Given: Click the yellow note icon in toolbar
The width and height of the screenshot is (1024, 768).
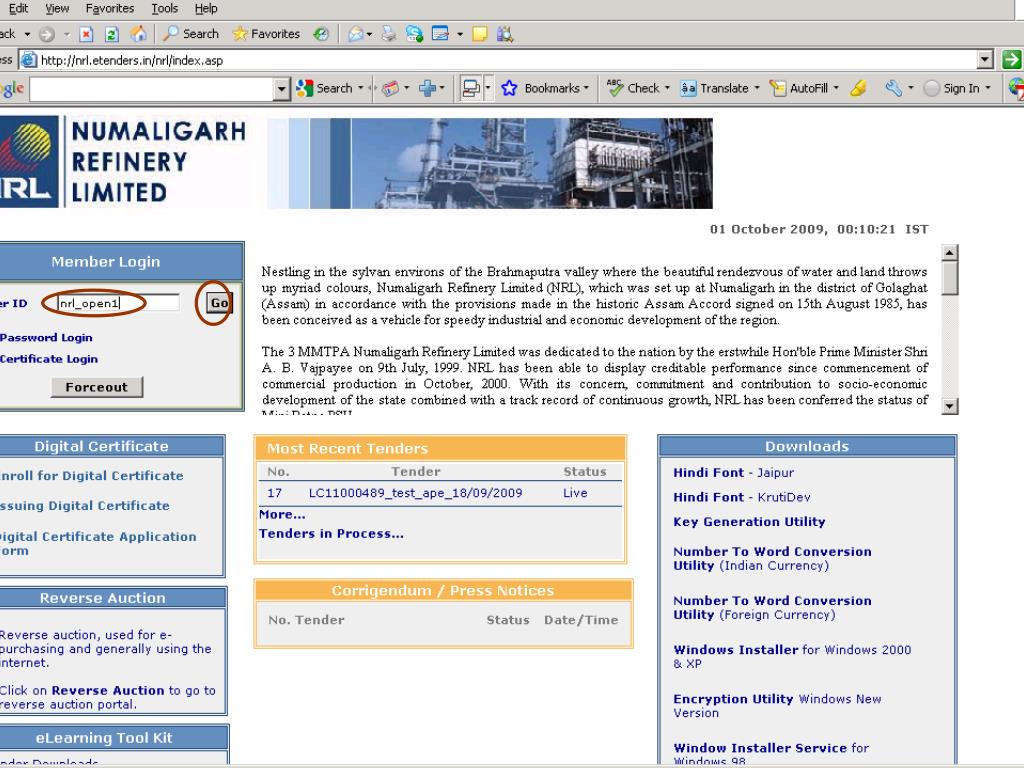Looking at the screenshot, I should point(479,34).
